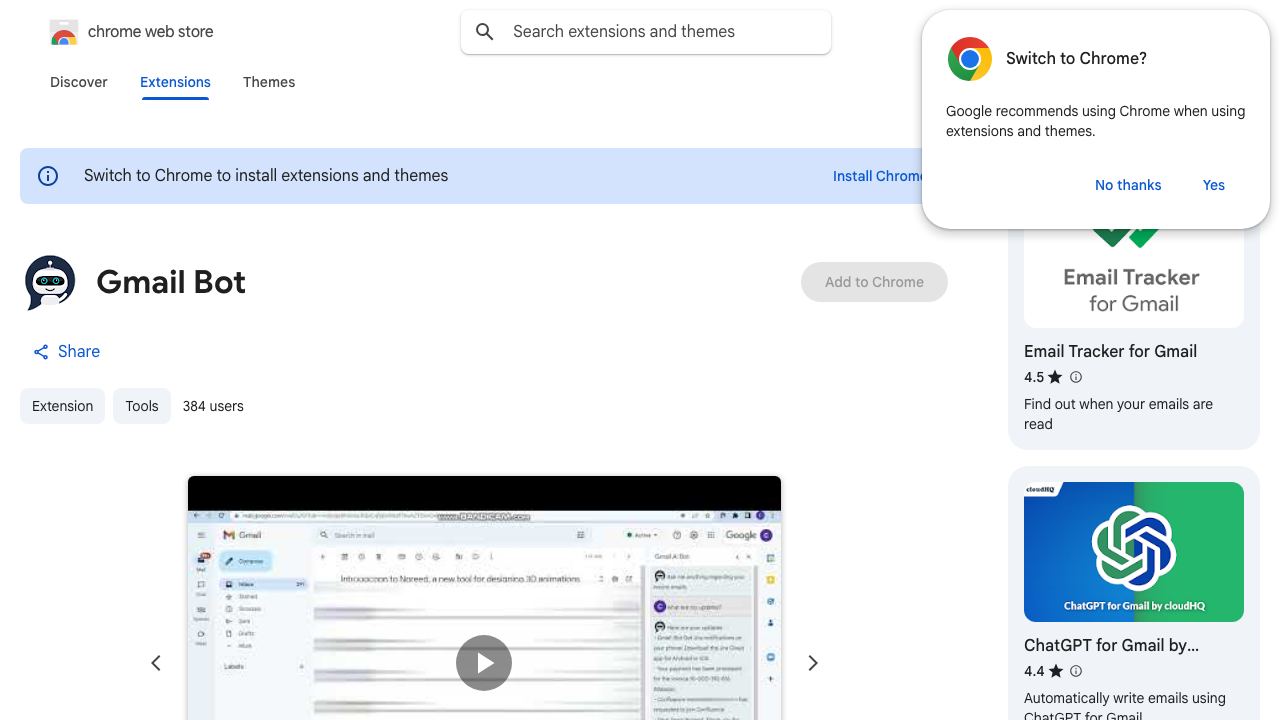Click info icon beside 4.4 rating
This screenshot has width=1280, height=720.
[x=1076, y=671]
